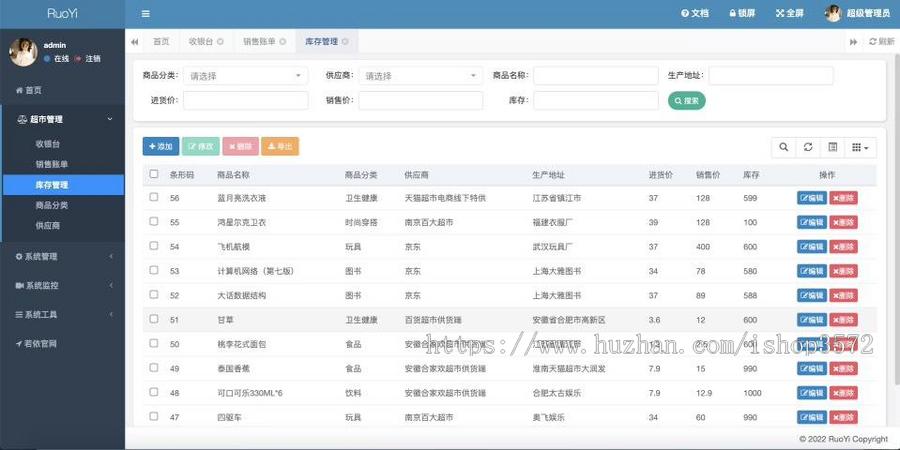Refresh the page with 刷新
Viewport: 900px width, 450px height.
[882, 42]
